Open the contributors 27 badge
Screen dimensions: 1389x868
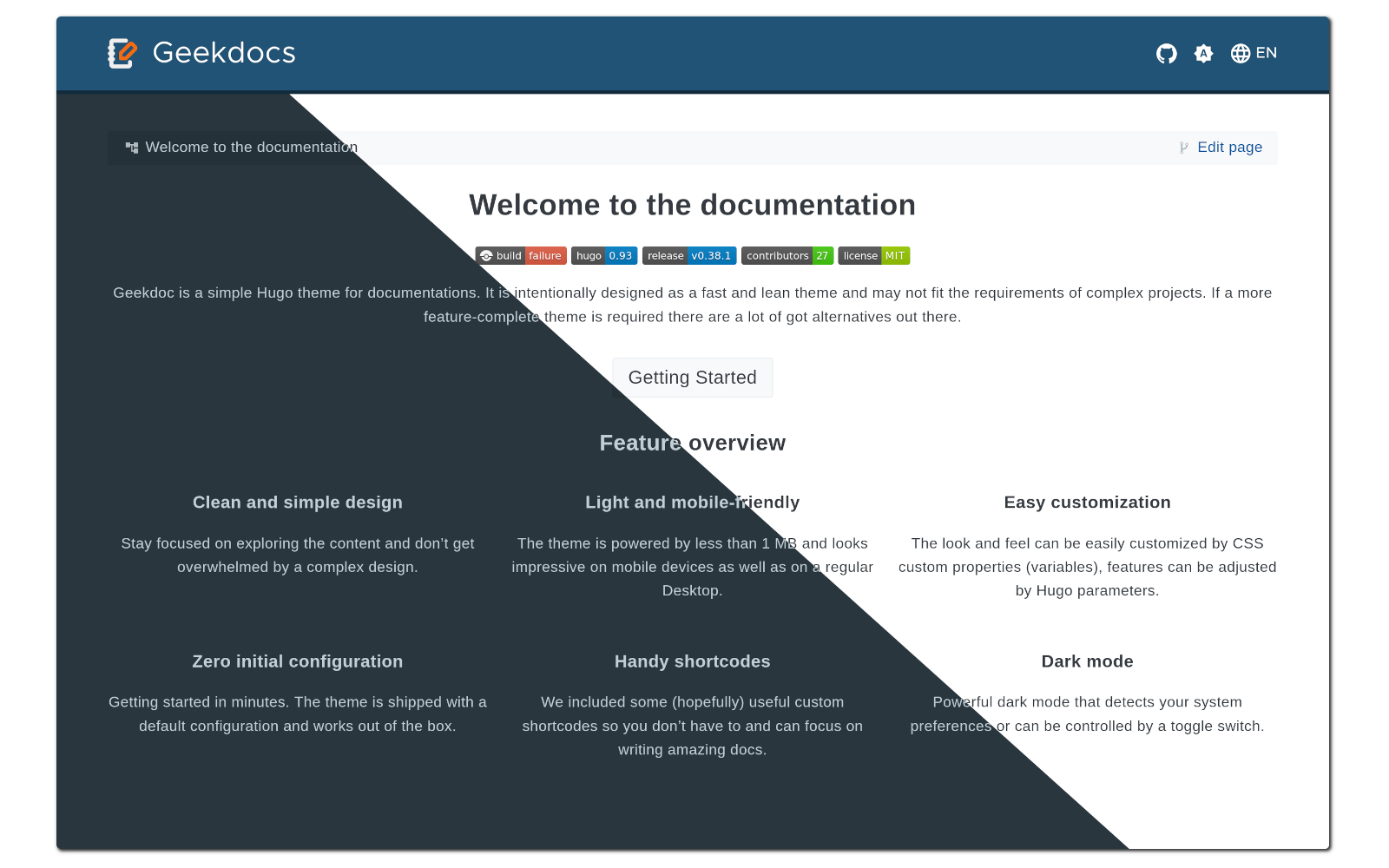787,256
